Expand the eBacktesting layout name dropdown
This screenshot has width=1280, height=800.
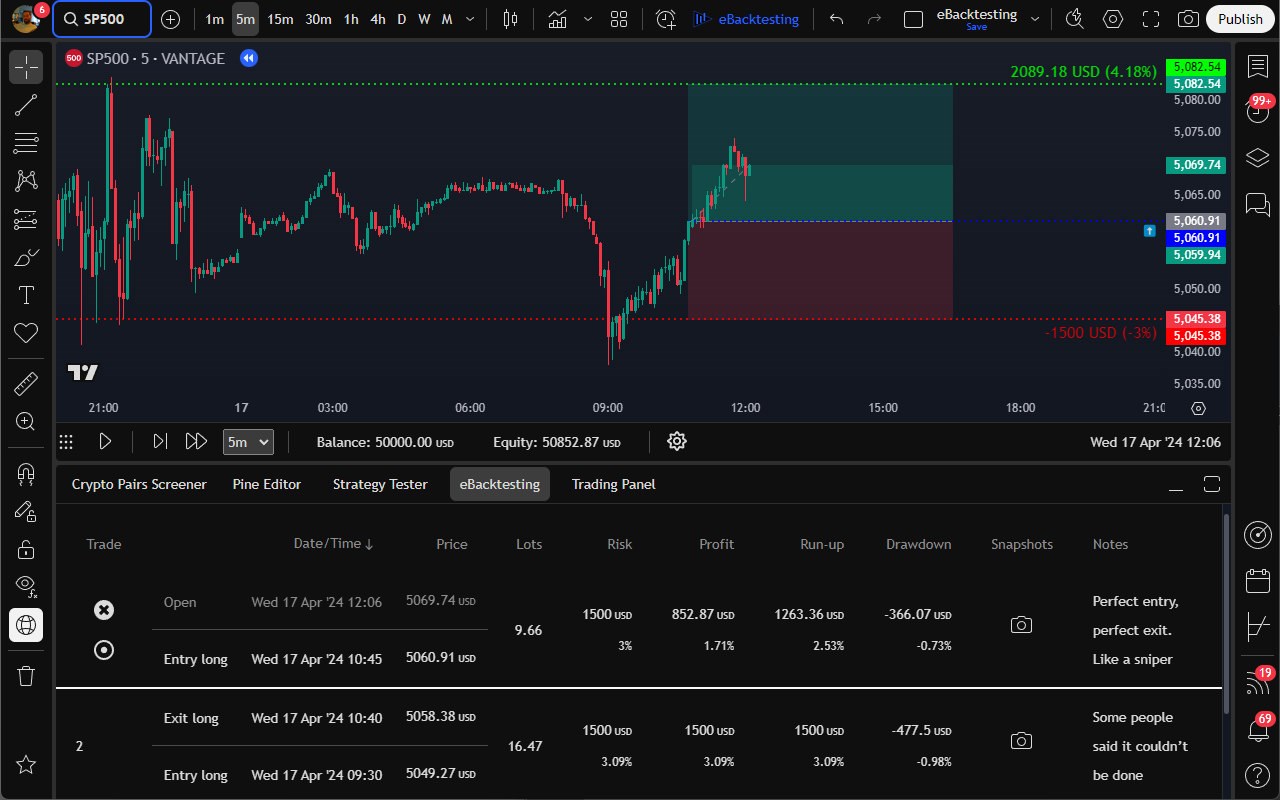[x=1034, y=19]
